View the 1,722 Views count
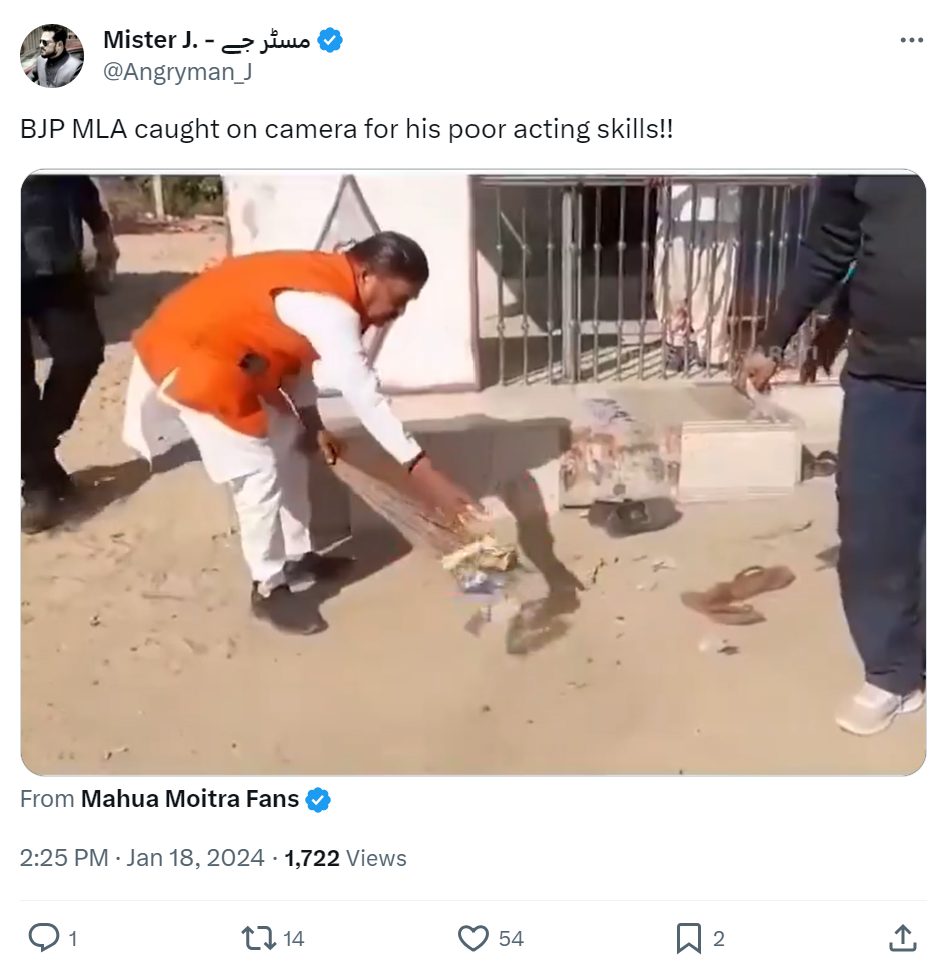Image resolution: width=944 pixels, height=974 pixels. (x=345, y=858)
